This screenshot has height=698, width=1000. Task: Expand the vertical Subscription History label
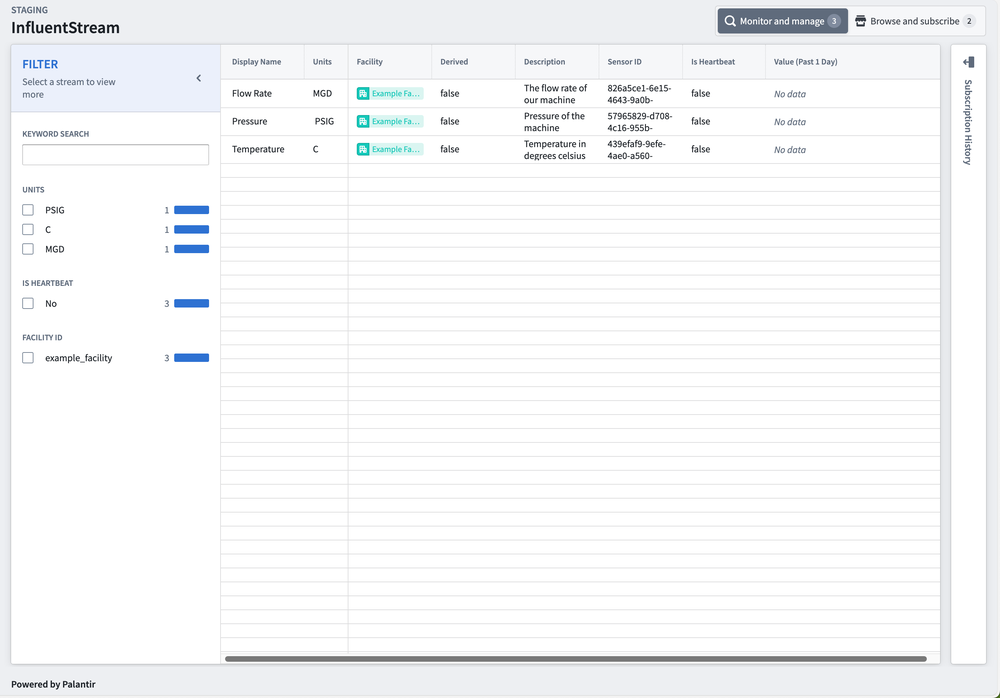(x=968, y=121)
